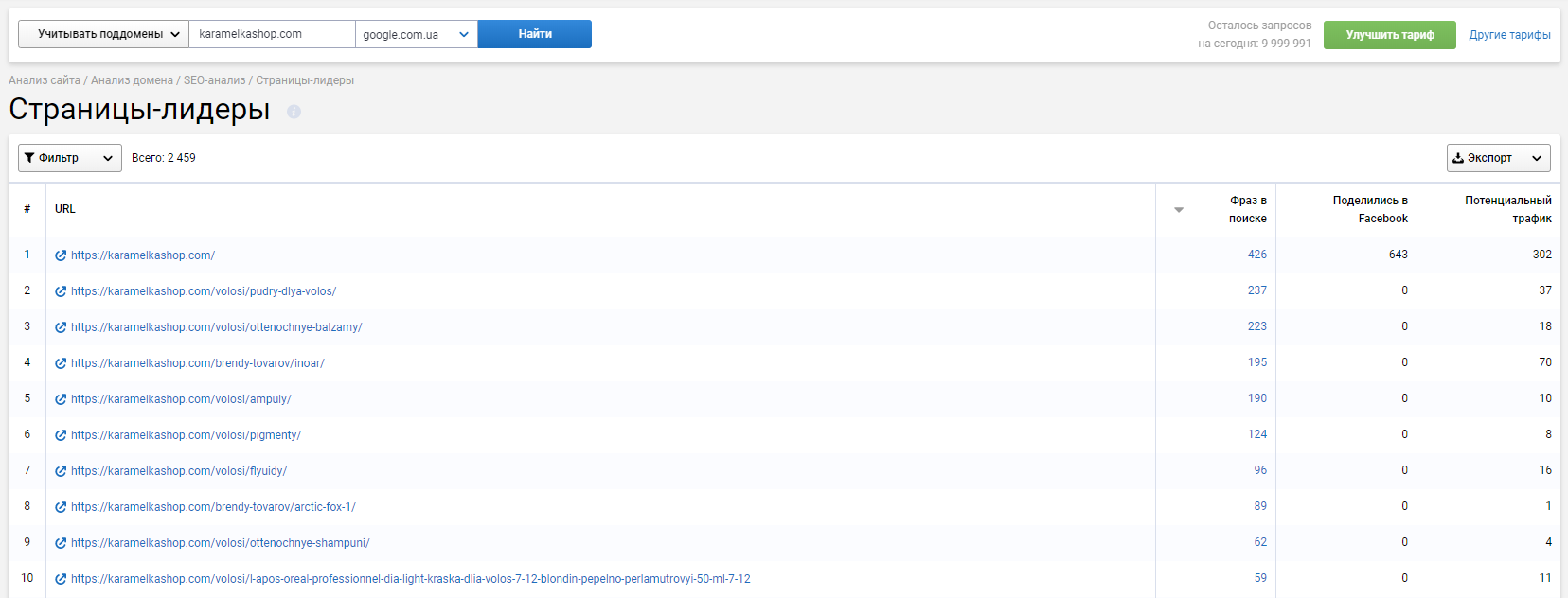Focus the karamelkashop.com domain input field
This screenshot has height=598, width=1568.
tap(272, 34)
